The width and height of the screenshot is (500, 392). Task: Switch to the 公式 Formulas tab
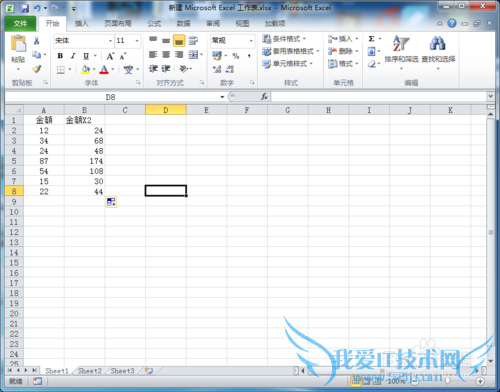154,24
